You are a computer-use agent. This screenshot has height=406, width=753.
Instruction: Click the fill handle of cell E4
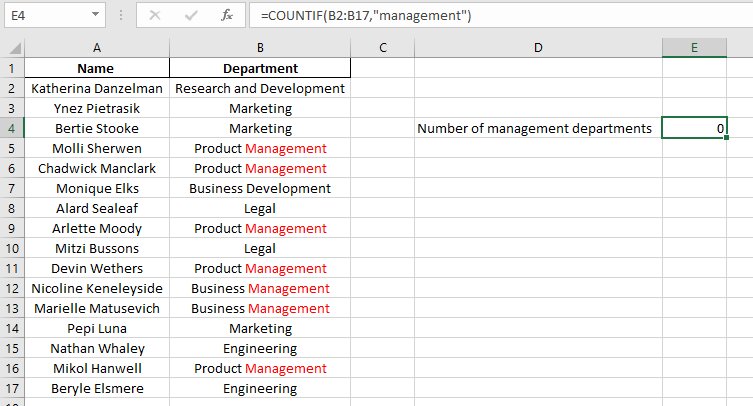727,138
